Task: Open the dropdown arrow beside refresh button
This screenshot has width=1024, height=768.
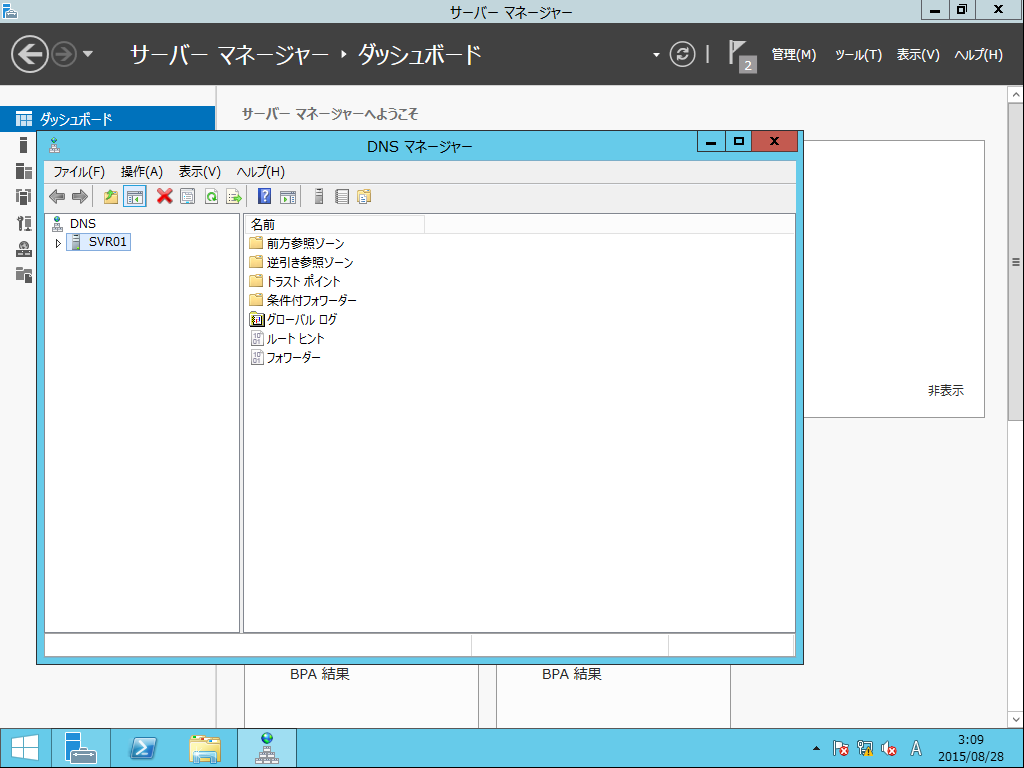Action: point(656,55)
